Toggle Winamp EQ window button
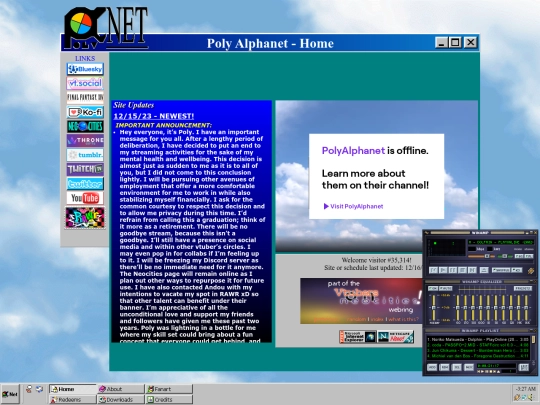 (x=519, y=256)
